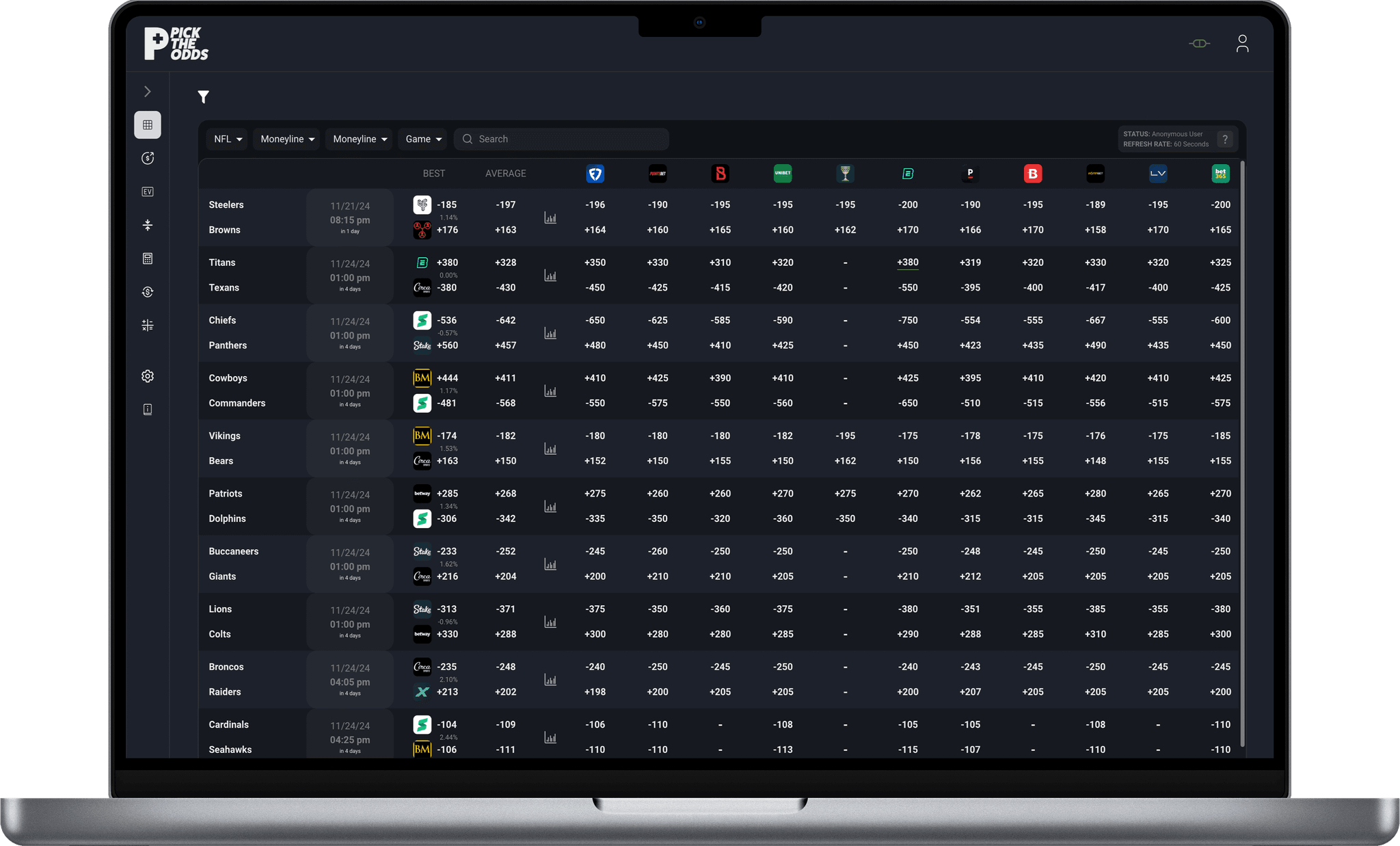This screenshot has height=846, width=1400.
Task: Click the bet365 sportsbook column logo
Action: (x=1220, y=174)
